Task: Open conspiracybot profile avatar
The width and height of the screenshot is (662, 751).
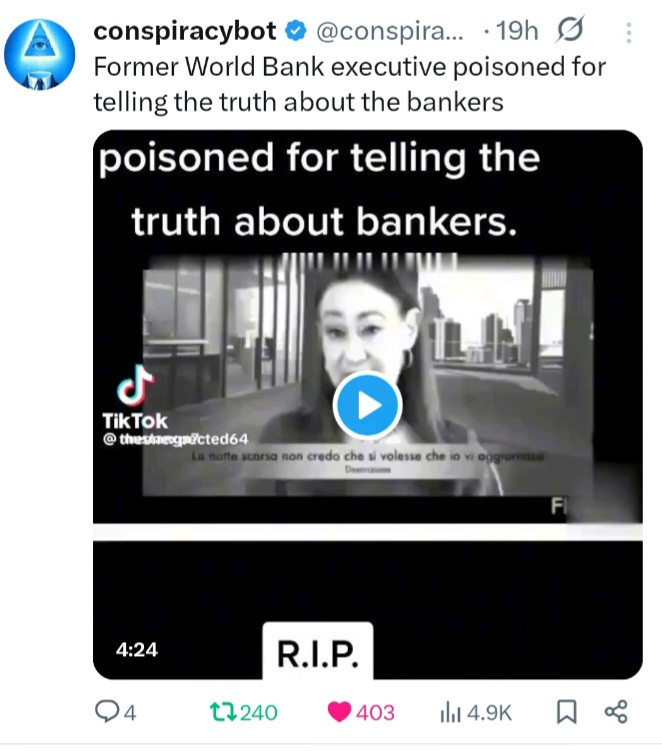Action: pos(39,54)
